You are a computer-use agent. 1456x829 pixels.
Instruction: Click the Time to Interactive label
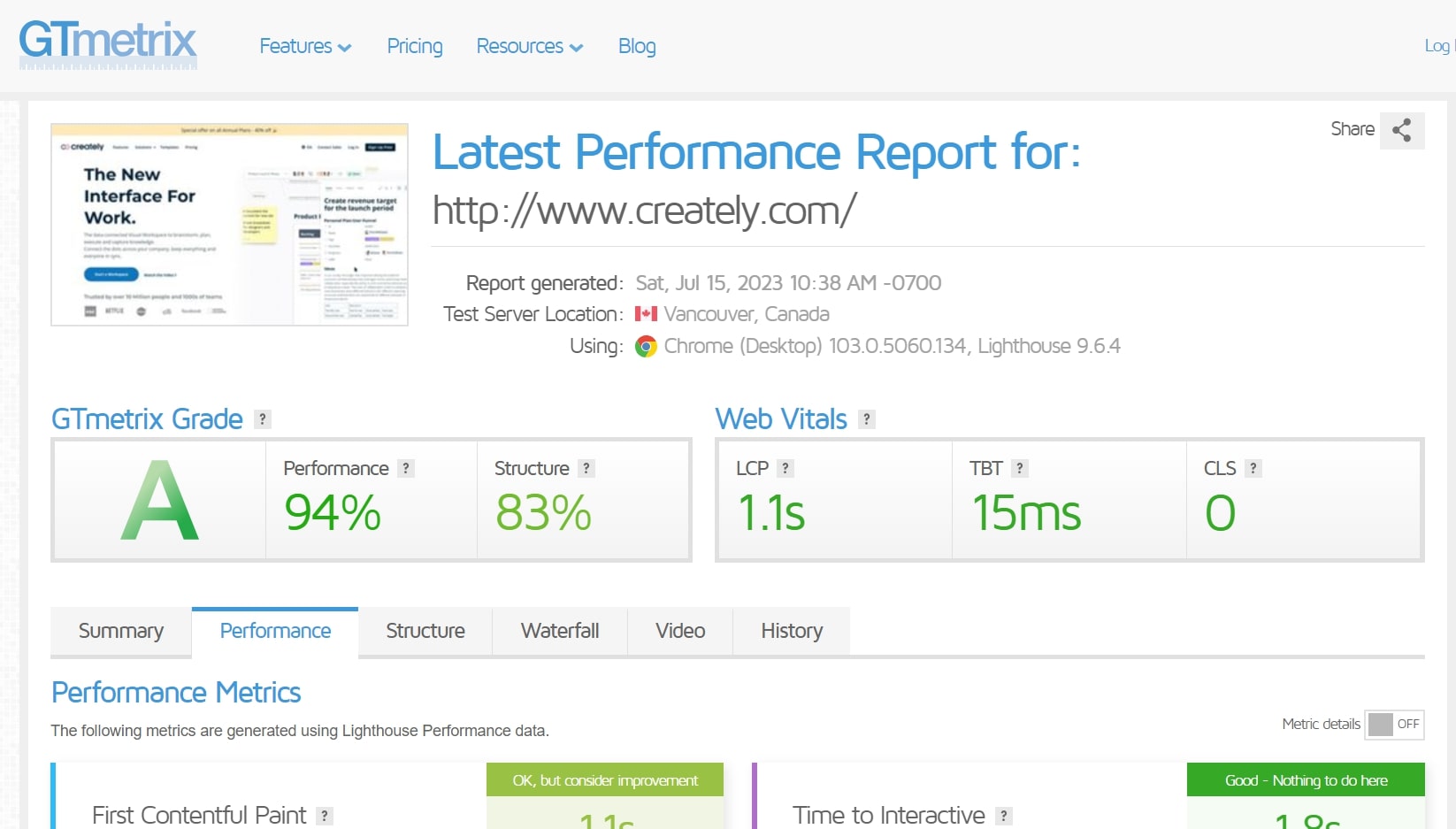(x=888, y=815)
